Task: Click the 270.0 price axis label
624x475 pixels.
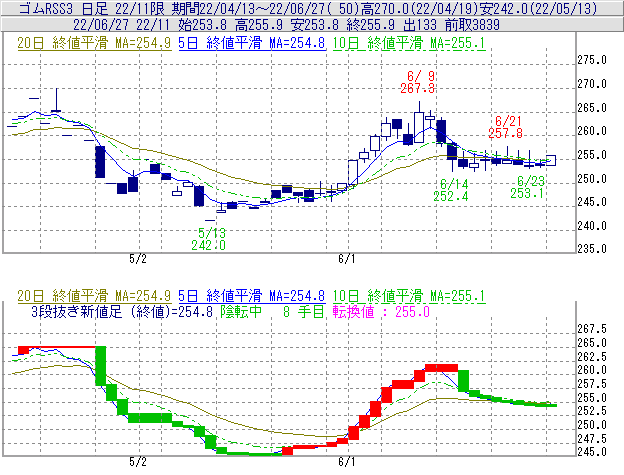Action: tap(592, 84)
